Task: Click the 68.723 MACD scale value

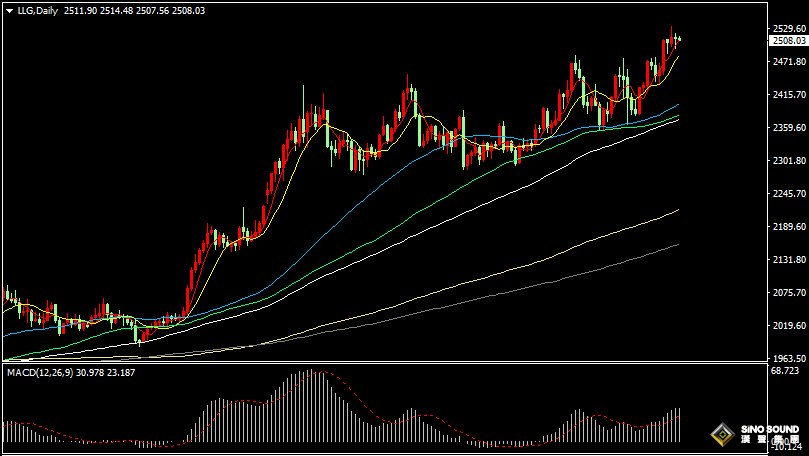Action: click(786, 371)
